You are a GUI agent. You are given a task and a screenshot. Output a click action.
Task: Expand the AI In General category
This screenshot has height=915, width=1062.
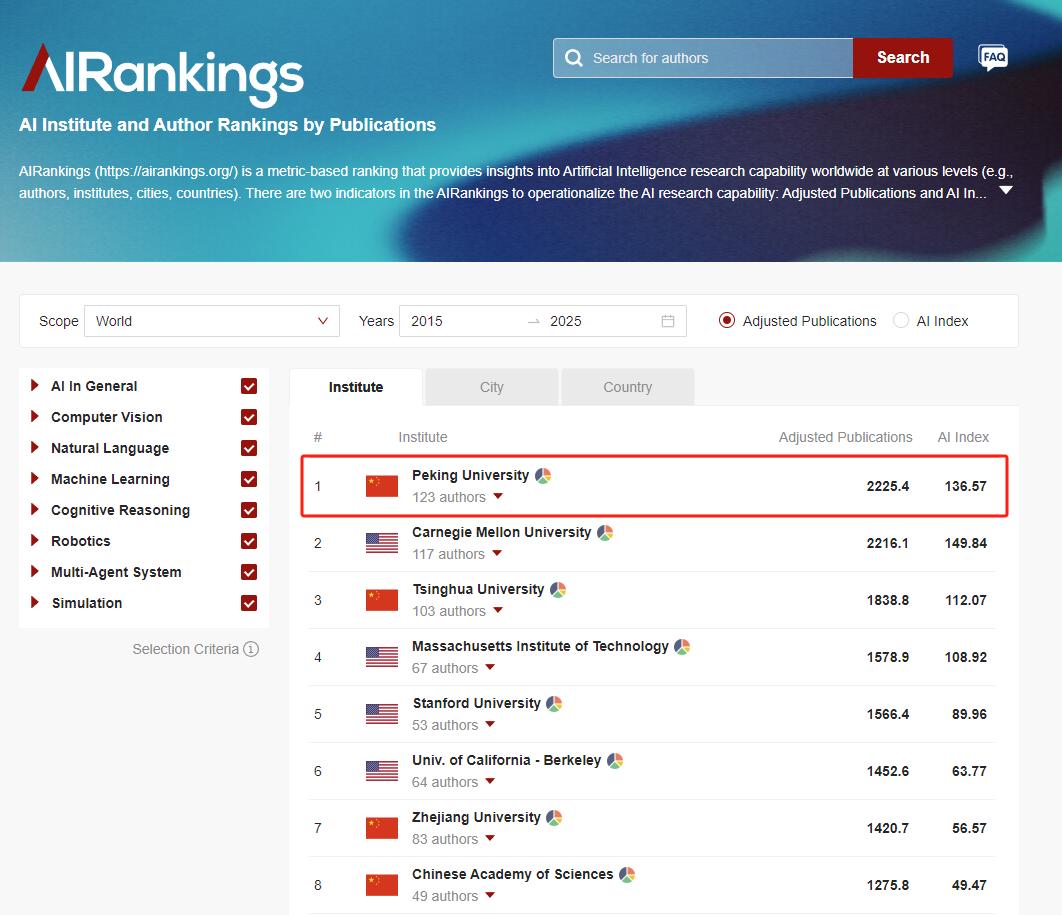35,385
